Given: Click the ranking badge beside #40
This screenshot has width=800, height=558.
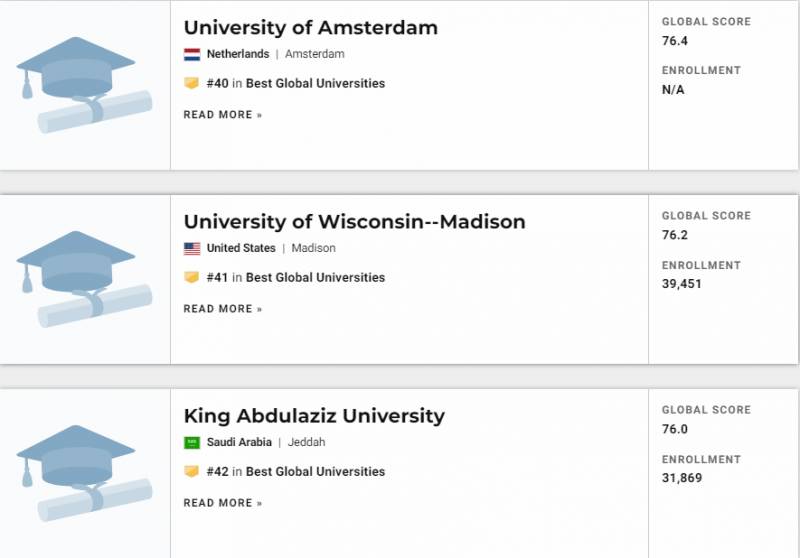Looking at the screenshot, I should (192, 84).
